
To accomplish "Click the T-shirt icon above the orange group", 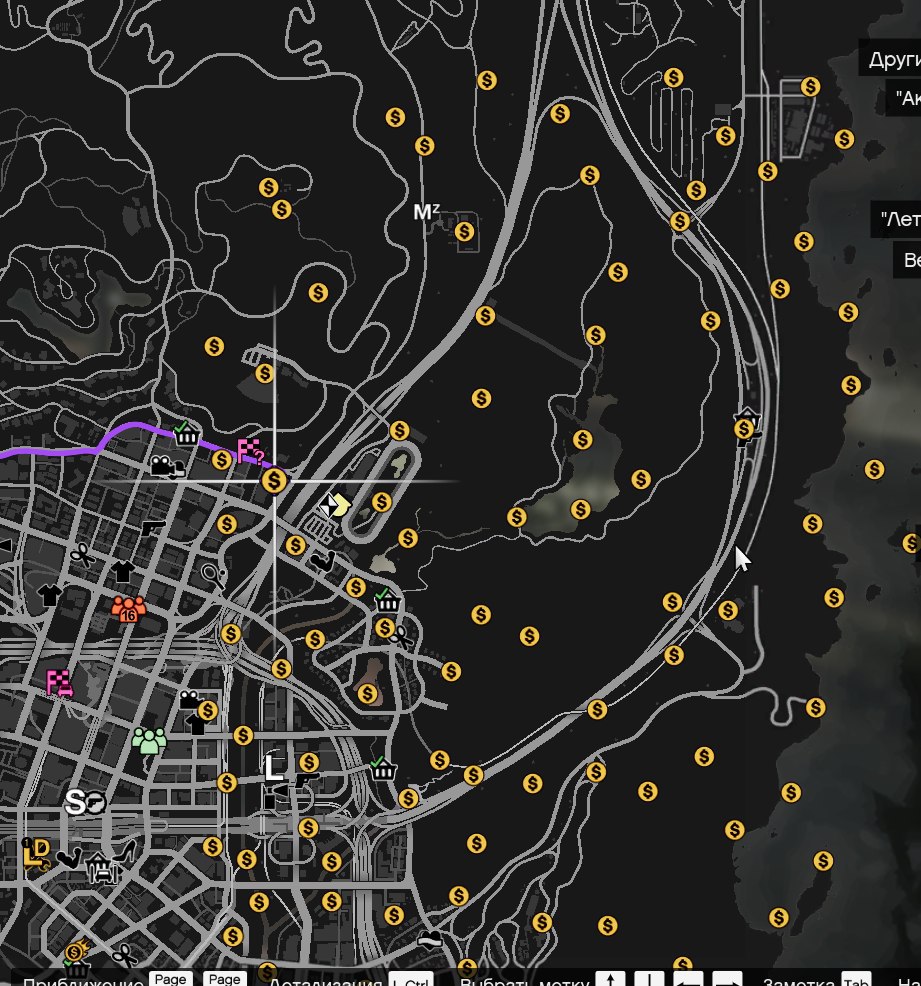I will (123, 571).
